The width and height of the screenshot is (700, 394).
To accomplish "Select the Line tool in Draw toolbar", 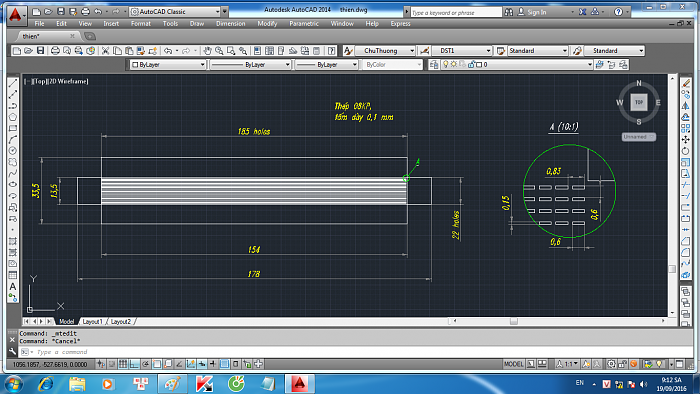I will tap(12, 83).
